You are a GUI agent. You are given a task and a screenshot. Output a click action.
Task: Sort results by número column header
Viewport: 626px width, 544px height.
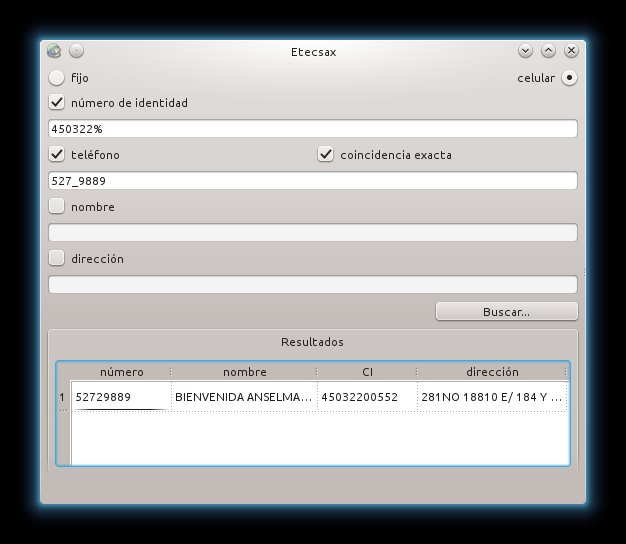121,372
